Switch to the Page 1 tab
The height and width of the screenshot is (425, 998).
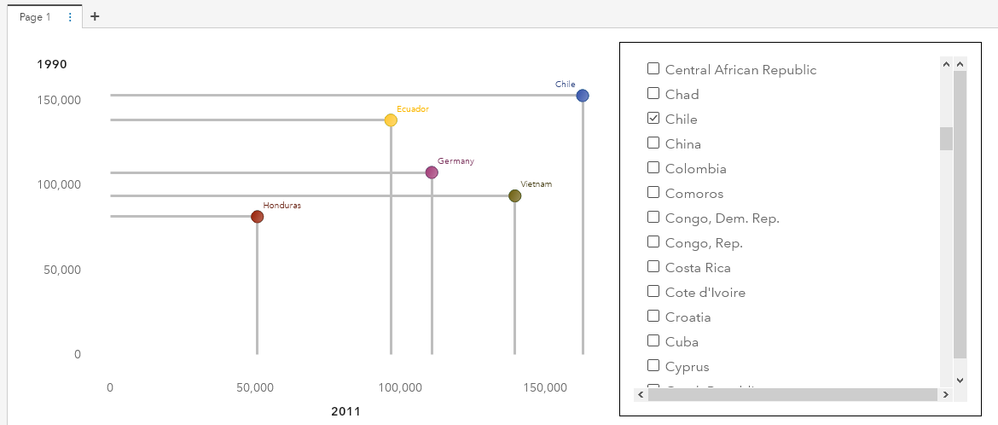pyautogui.click(x=35, y=17)
